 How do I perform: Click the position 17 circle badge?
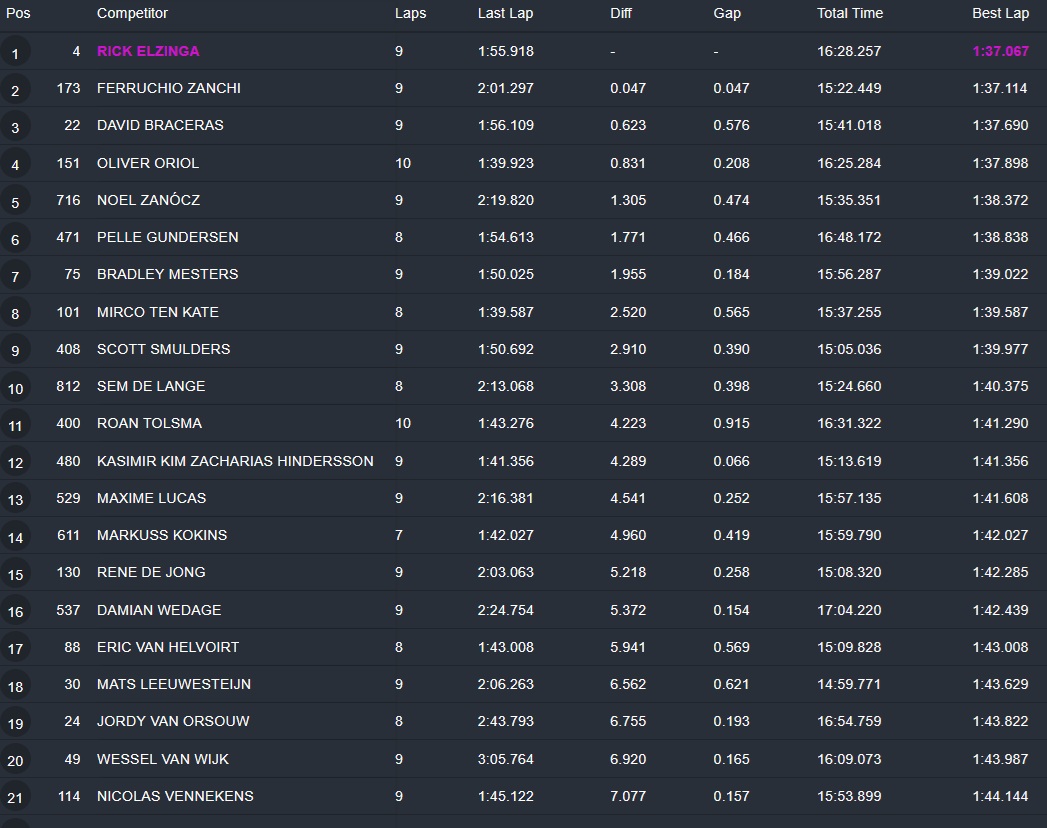tap(15, 648)
